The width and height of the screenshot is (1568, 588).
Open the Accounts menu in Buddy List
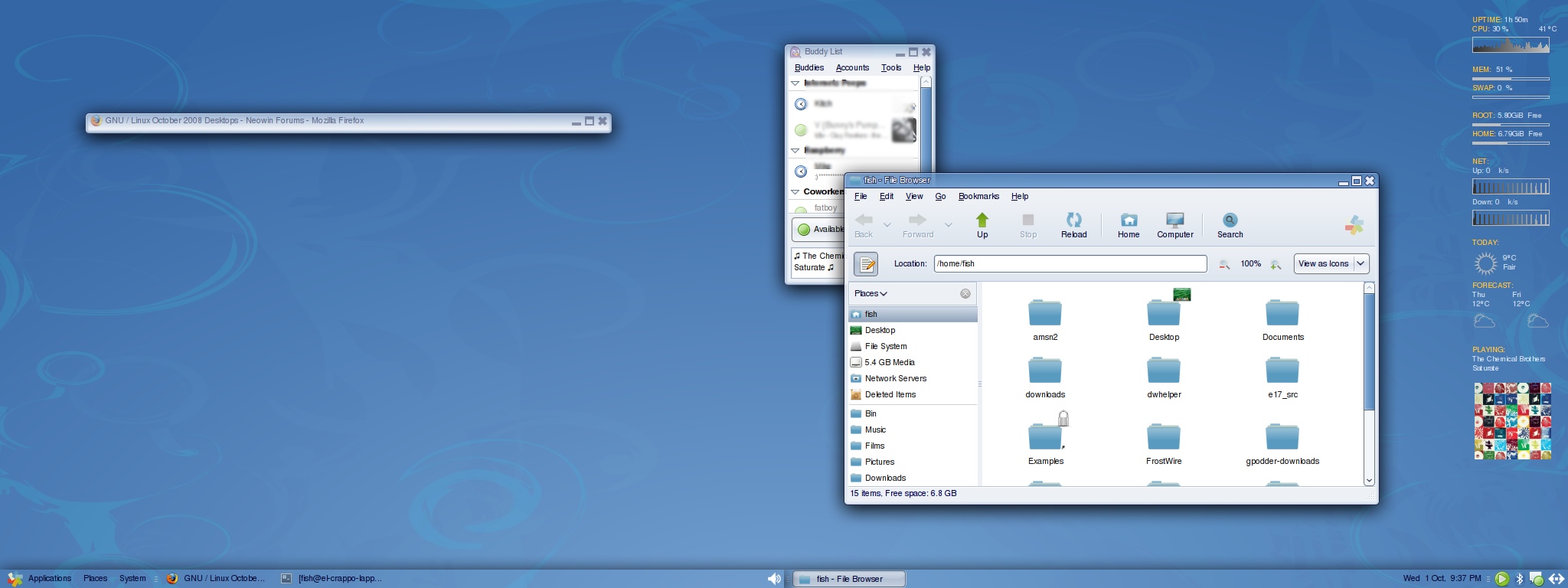(x=852, y=68)
